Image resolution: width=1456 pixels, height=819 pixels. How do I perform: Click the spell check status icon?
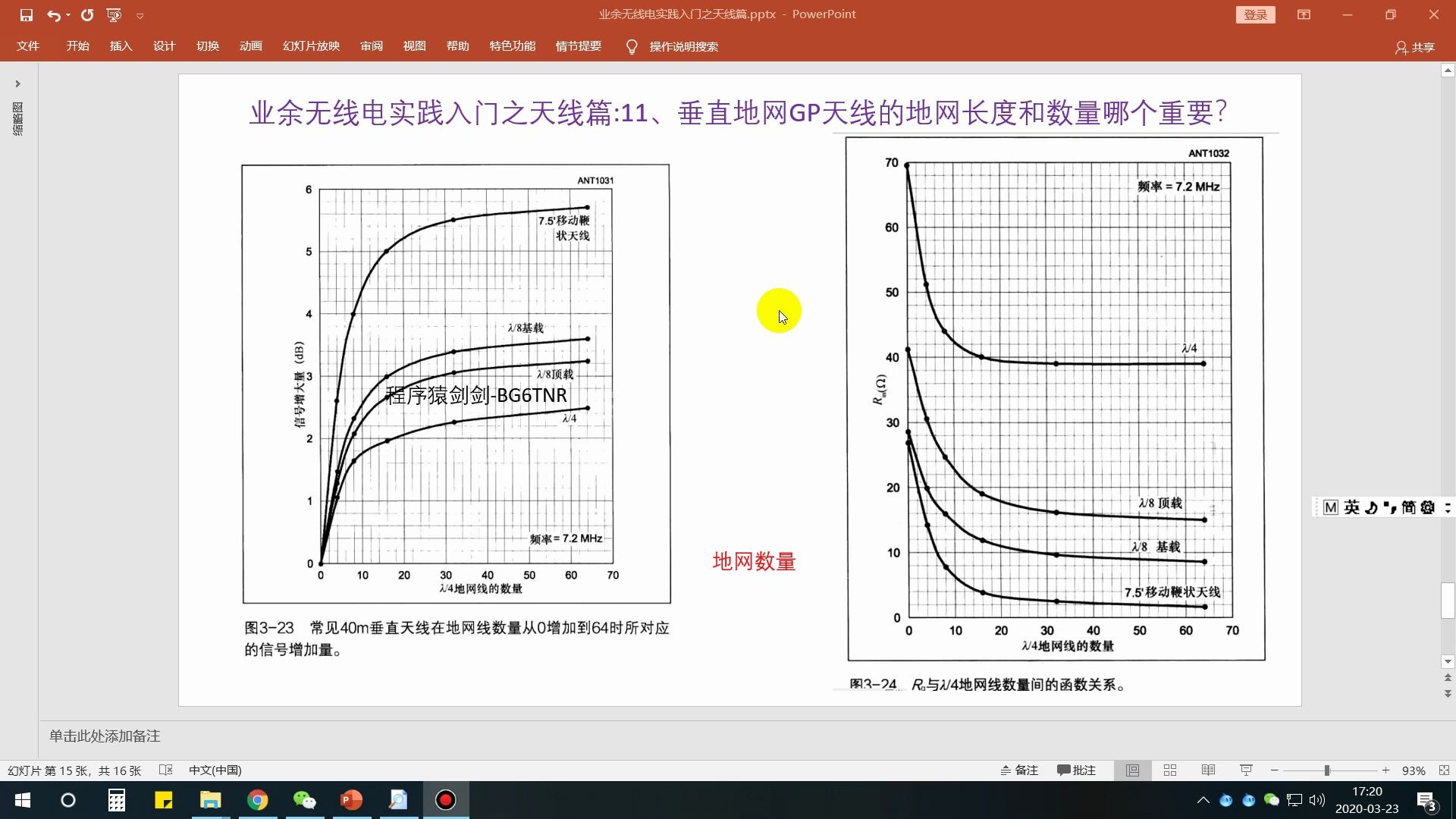pyautogui.click(x=166, y=770)
